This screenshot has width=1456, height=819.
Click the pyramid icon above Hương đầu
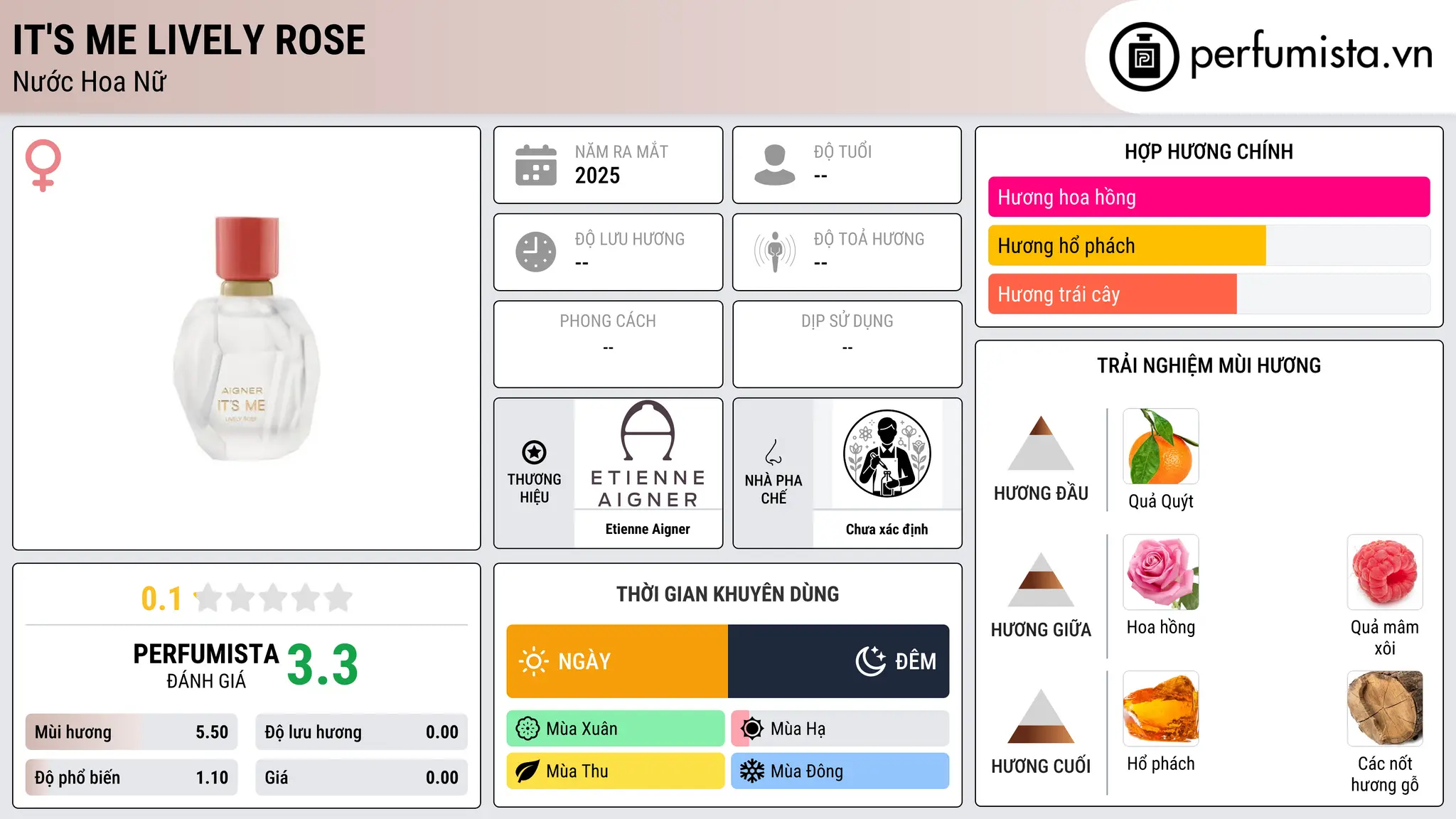(x=1041, y=443)
